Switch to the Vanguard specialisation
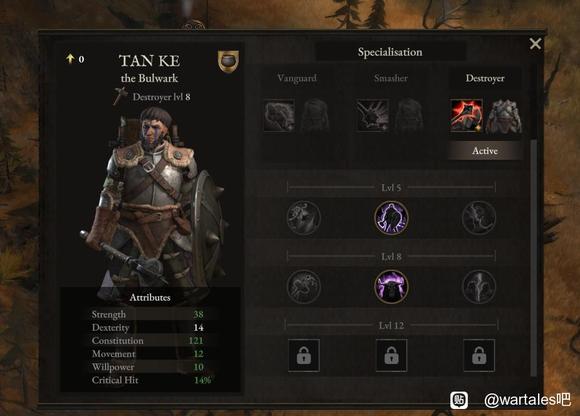 [x=297, y=78]
